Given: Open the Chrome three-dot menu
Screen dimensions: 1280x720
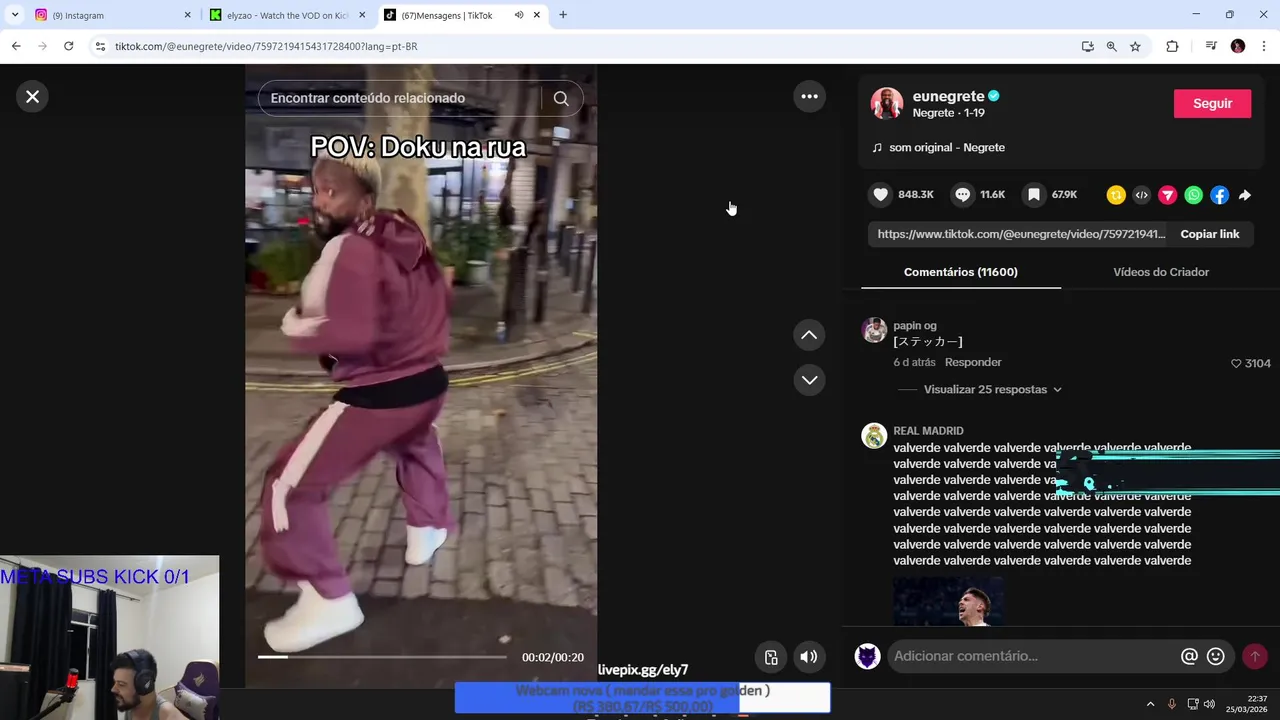Looking at the screenshot, I should (1264, 46).
